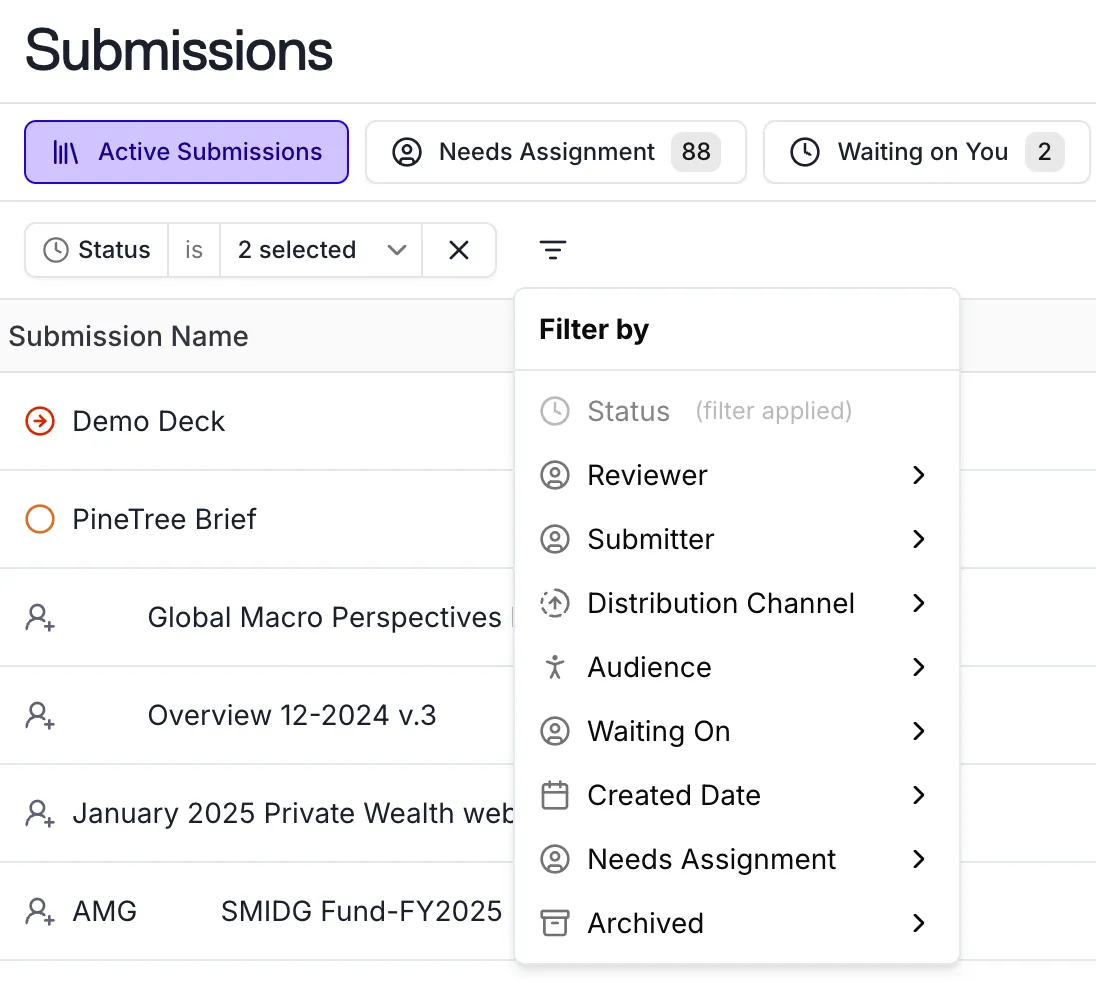Click the 'is' filter operator
This screenshot has height=982, width=1096.
point(194,250)
